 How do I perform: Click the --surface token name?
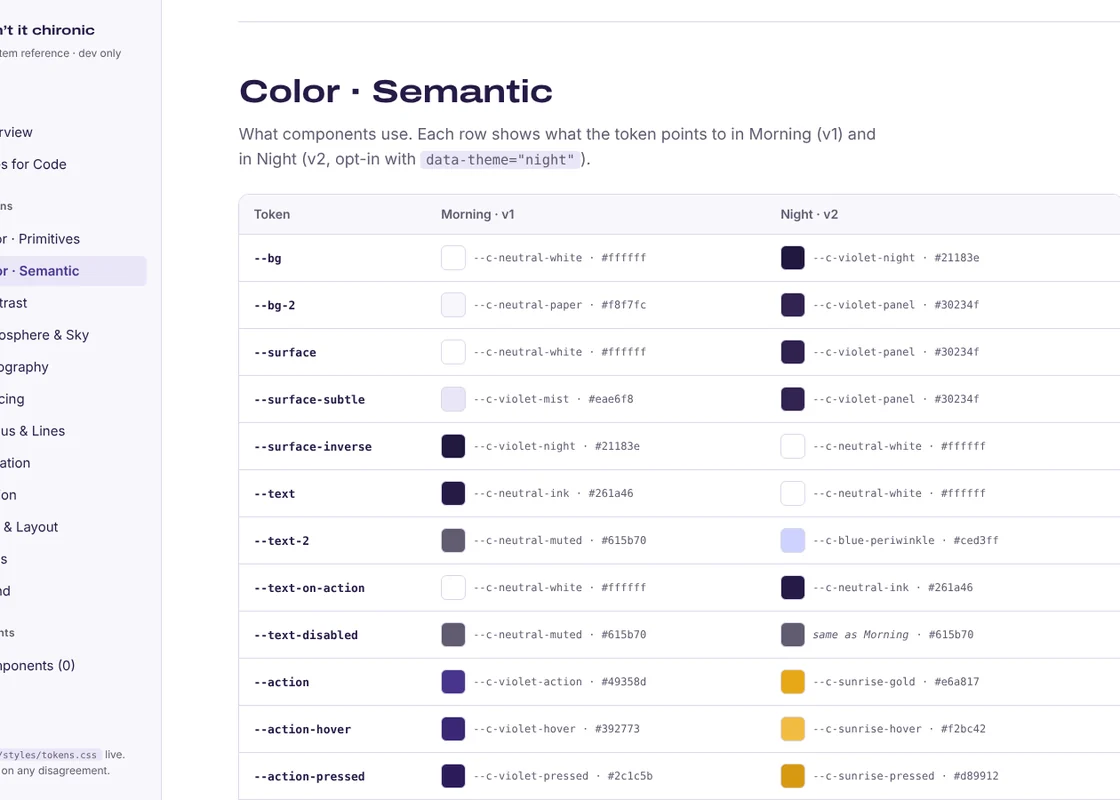285,353
